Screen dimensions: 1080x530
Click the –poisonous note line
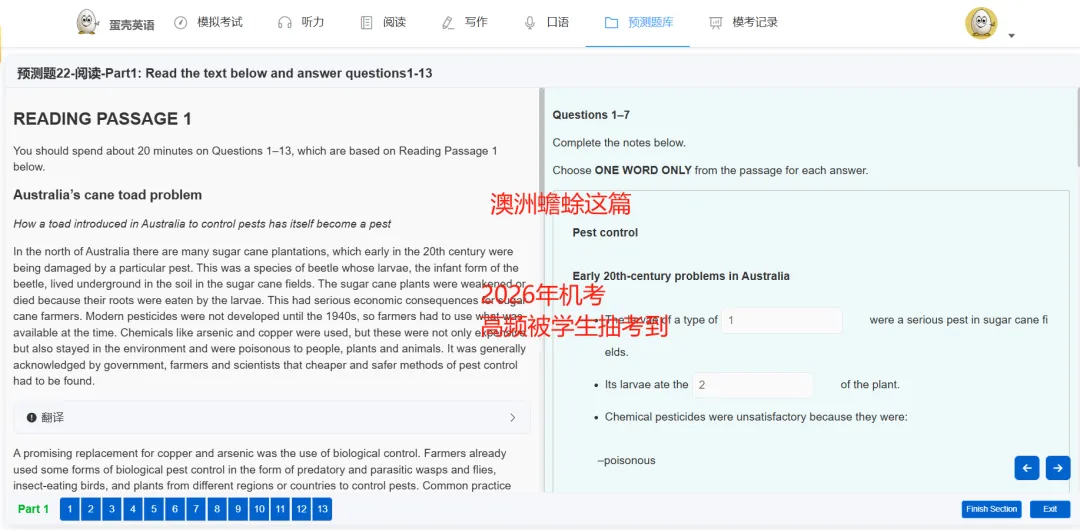point(626,460)
